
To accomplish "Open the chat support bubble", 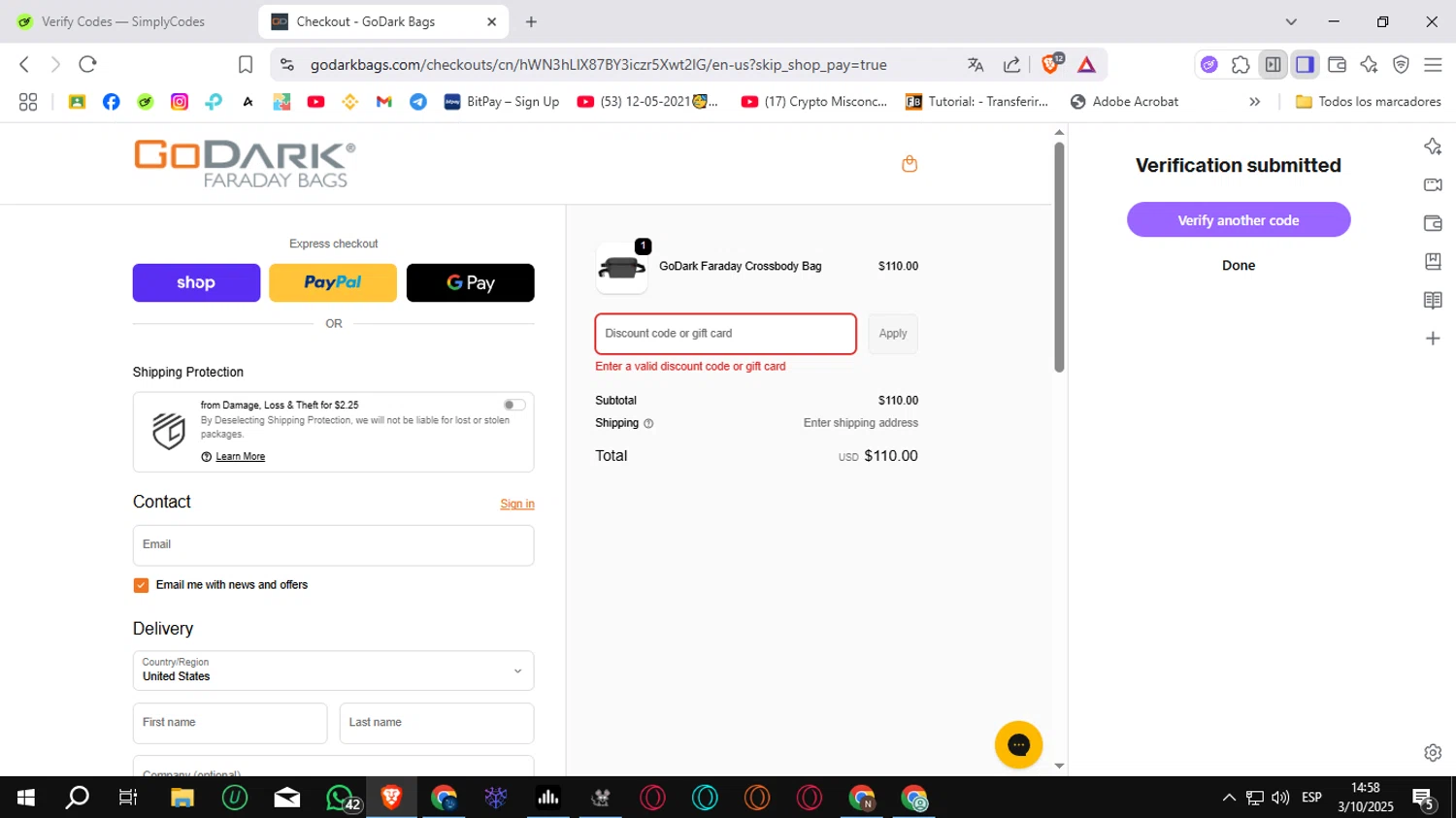I will pos(1018,745).
